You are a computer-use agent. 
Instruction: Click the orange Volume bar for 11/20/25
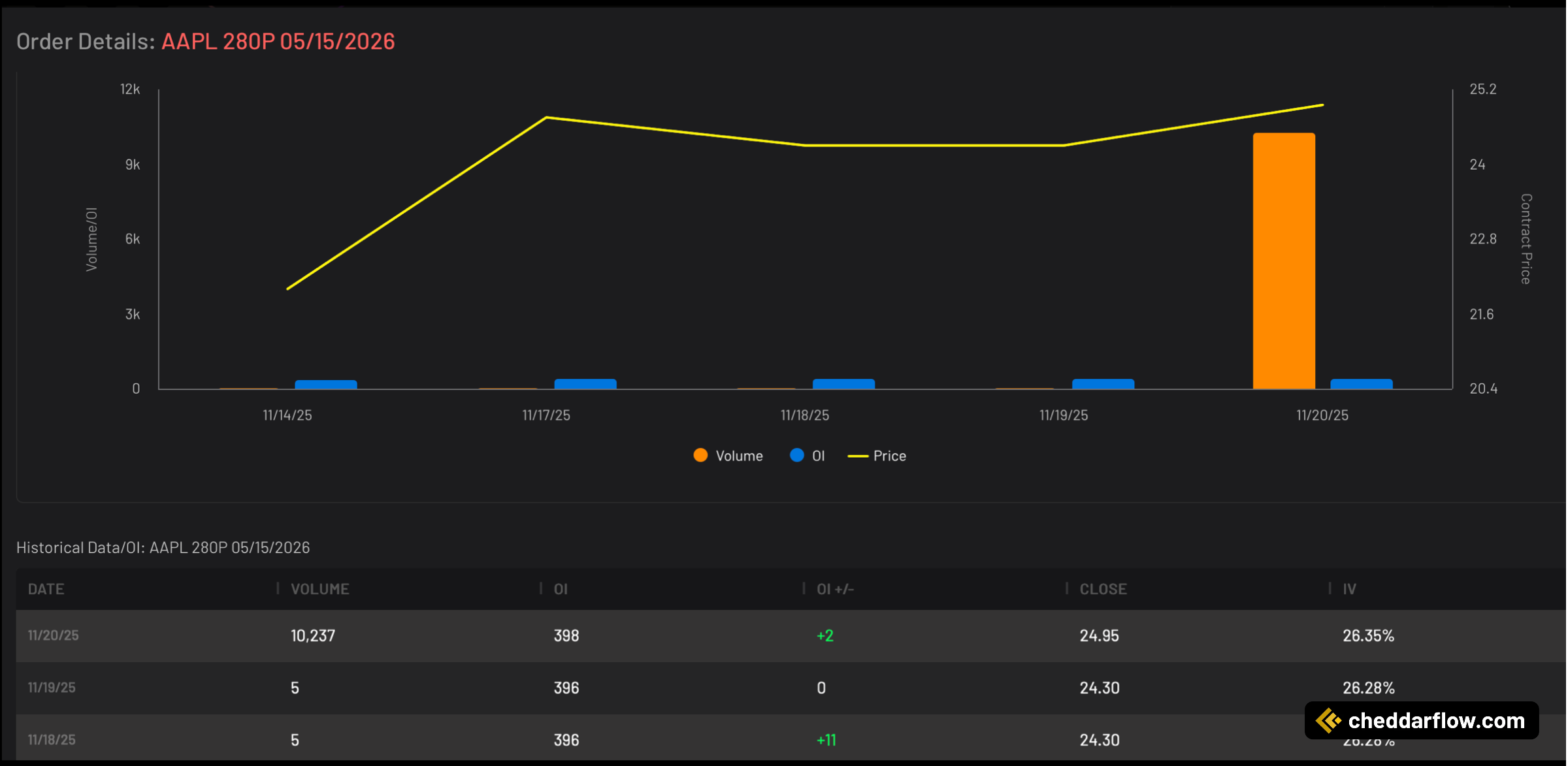coord(1284,261)
